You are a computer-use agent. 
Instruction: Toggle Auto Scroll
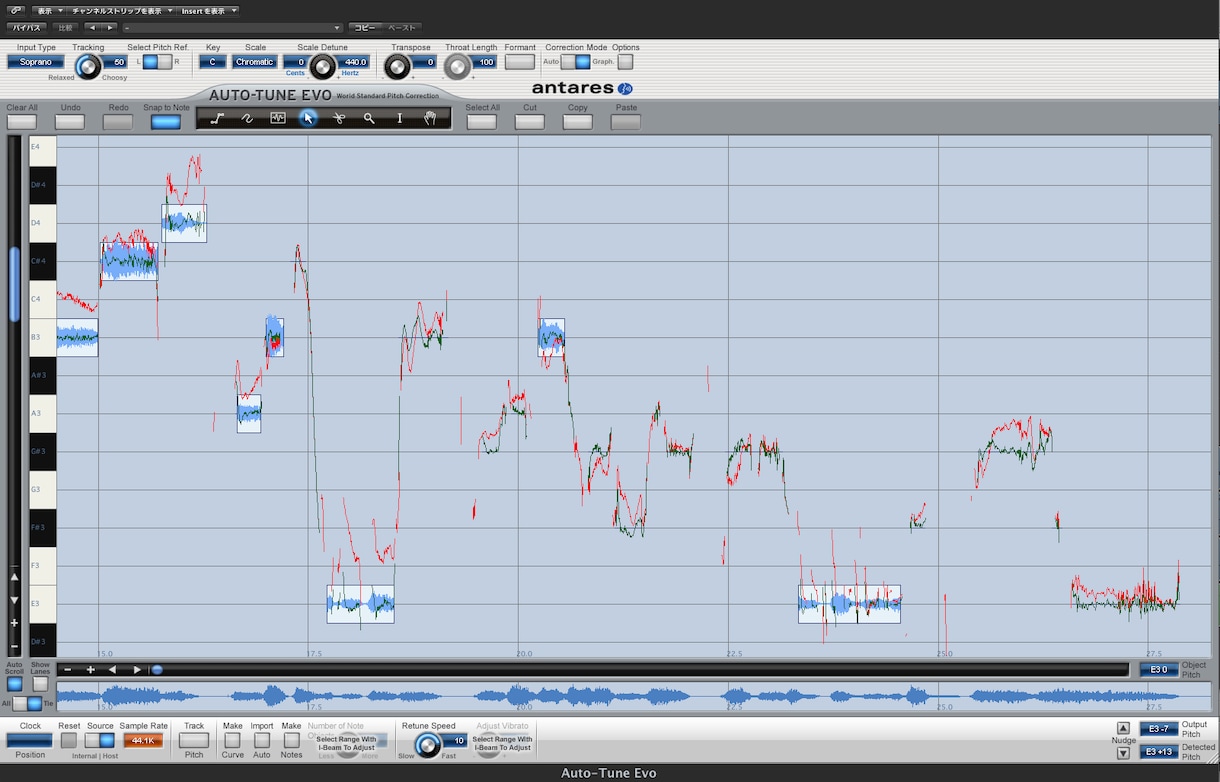pos(14,685)
